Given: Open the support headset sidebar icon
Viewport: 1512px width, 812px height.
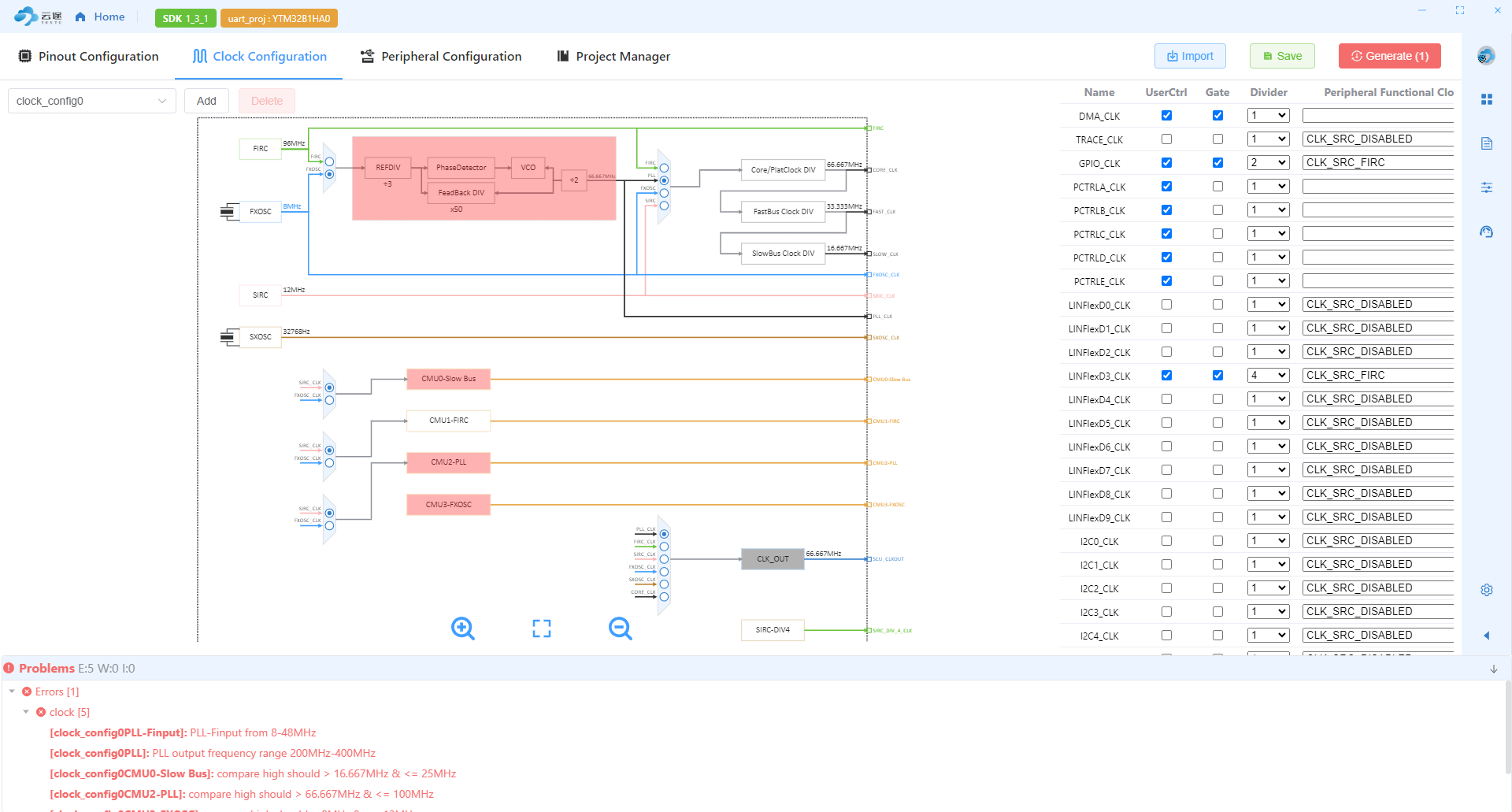Looking at the screenshot, I should [x=1487, y=232].
